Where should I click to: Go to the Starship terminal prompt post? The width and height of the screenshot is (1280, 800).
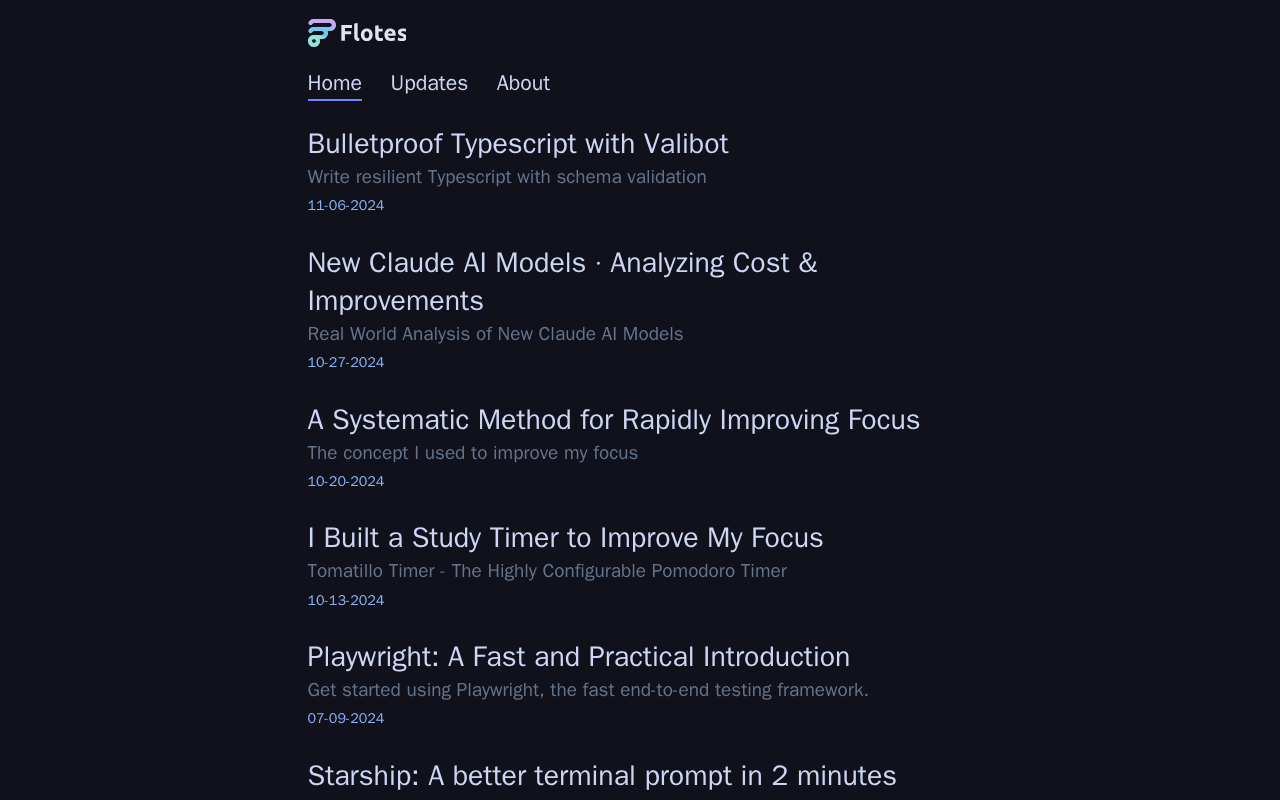coord(601,776)
